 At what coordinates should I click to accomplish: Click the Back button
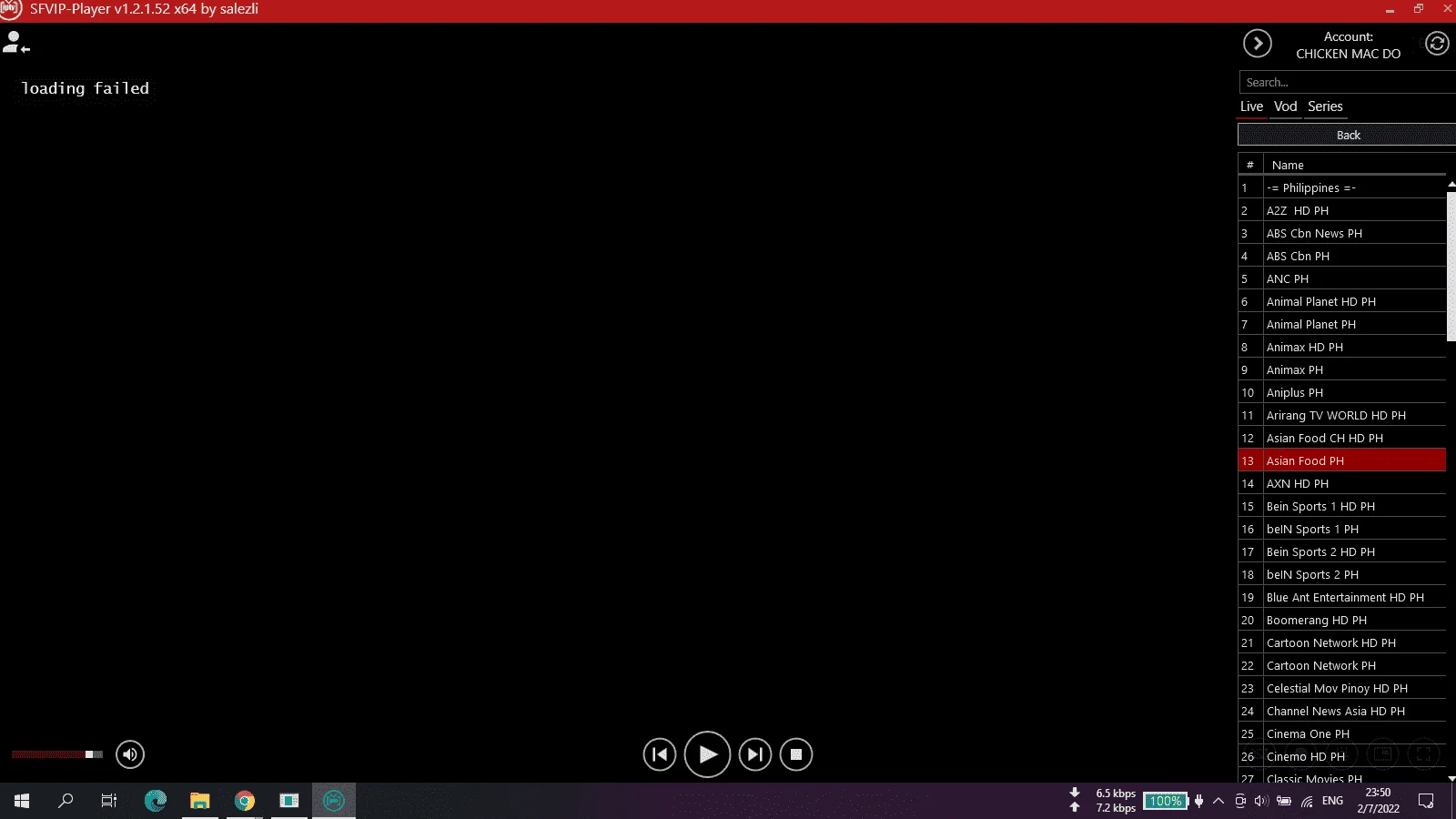tap(1347, 135)
